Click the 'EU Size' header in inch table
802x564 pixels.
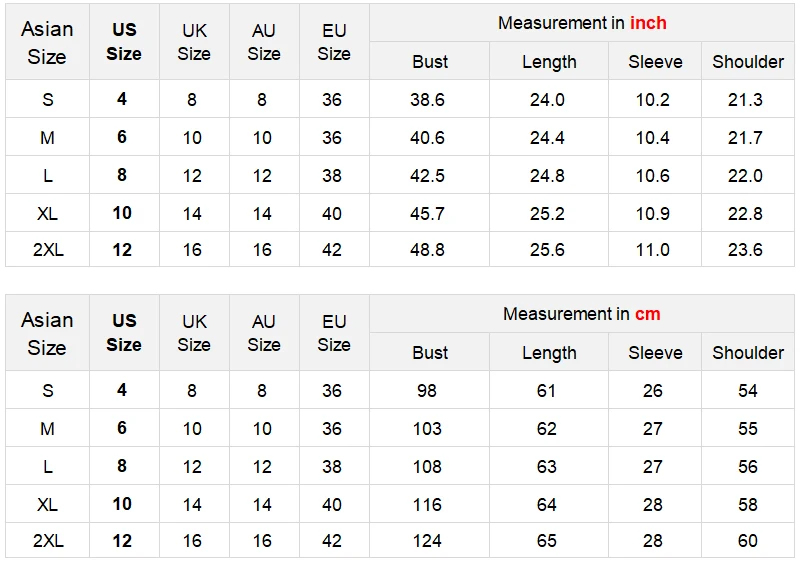click(334, 42)
